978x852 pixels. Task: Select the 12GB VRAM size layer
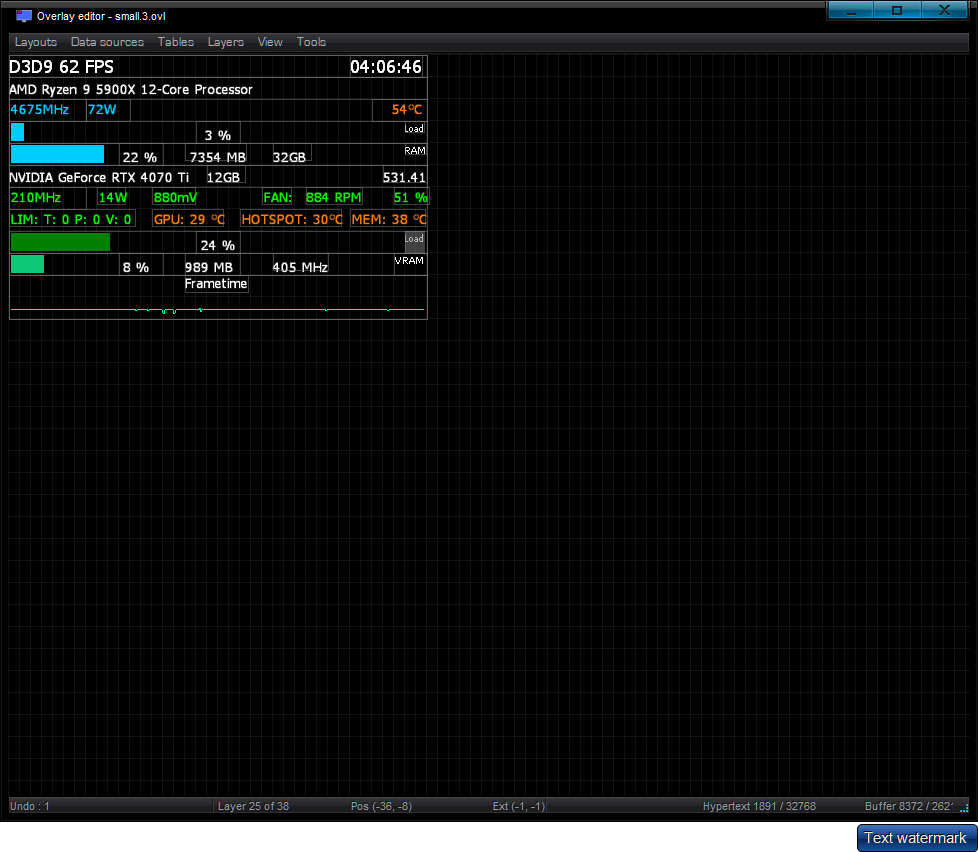[x=223, y=177]
